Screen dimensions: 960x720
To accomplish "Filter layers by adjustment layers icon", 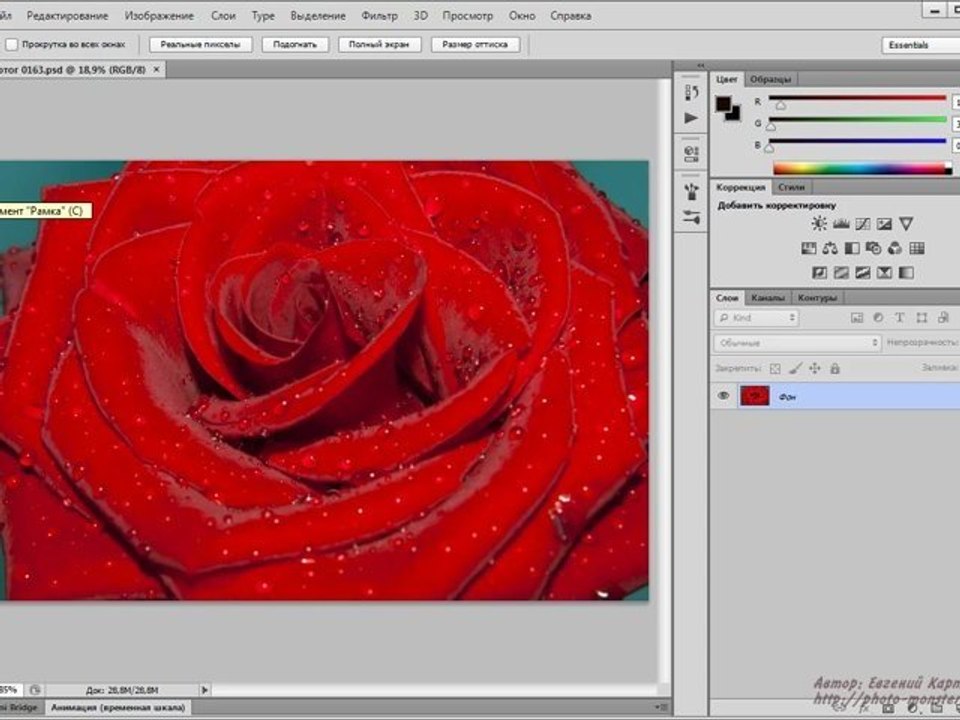I will [x=878, y=318].
